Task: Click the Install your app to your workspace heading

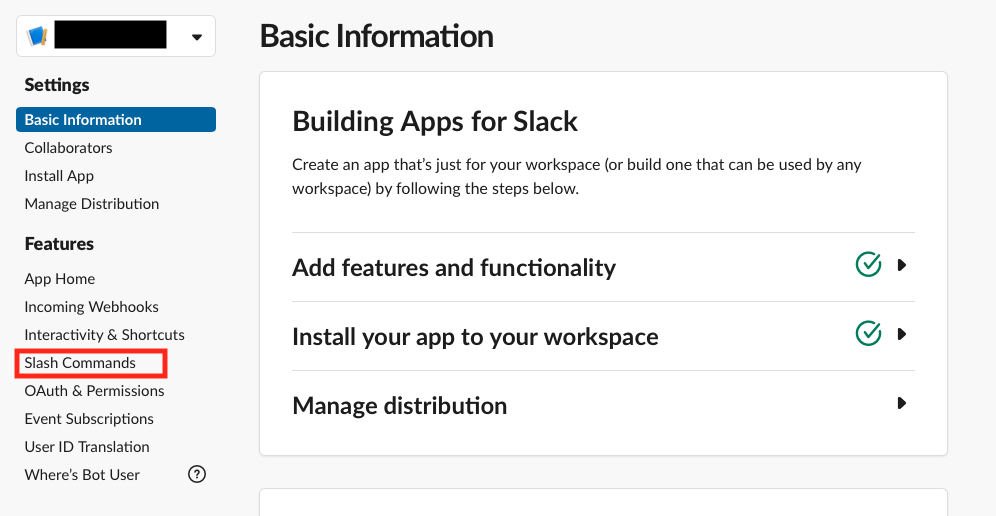Action: pos(475,337)
